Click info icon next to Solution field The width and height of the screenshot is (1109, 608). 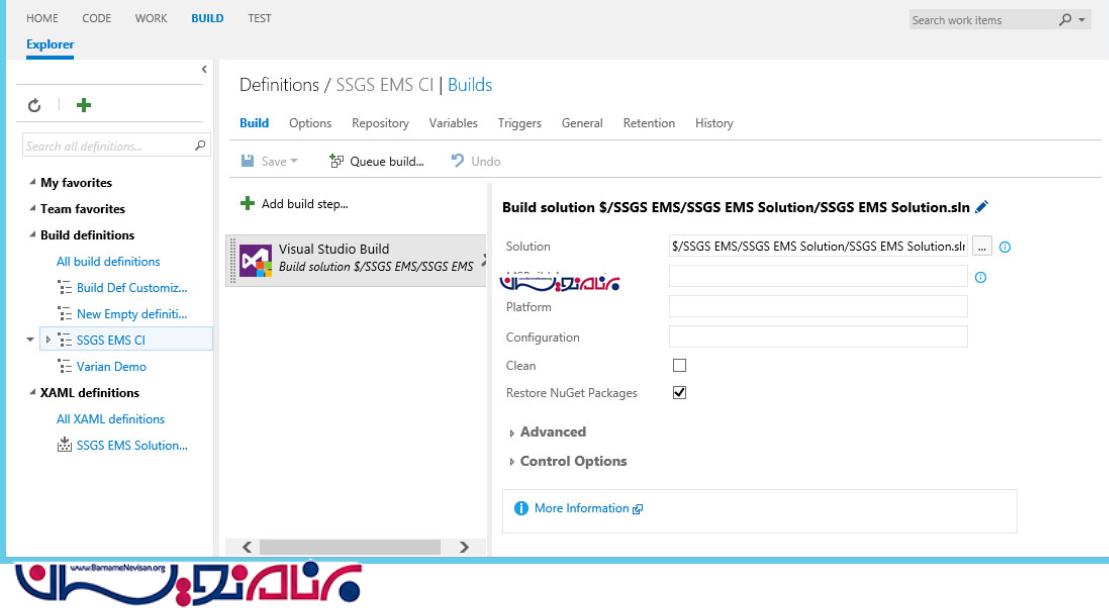pos(1005,247)
